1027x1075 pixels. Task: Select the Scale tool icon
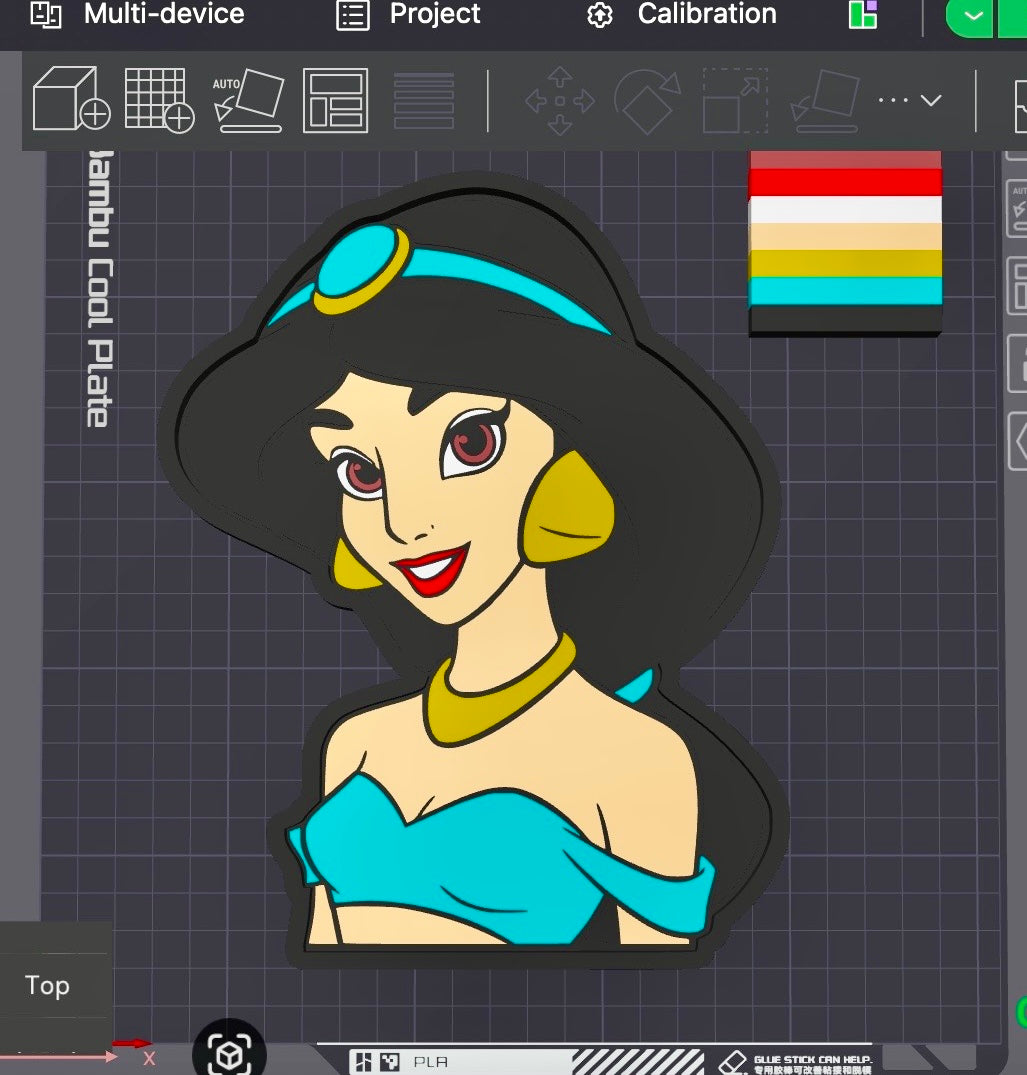click(x=736, y=100)
